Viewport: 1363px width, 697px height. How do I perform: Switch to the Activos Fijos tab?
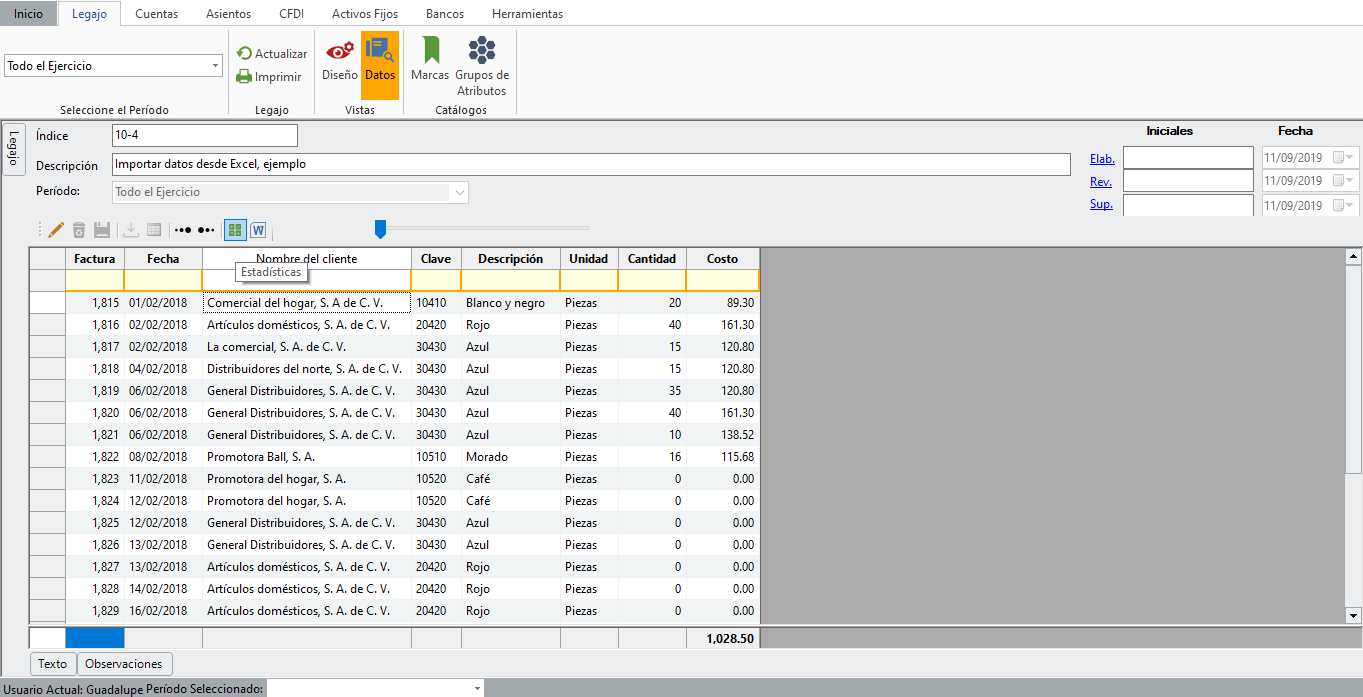(365, 14)
